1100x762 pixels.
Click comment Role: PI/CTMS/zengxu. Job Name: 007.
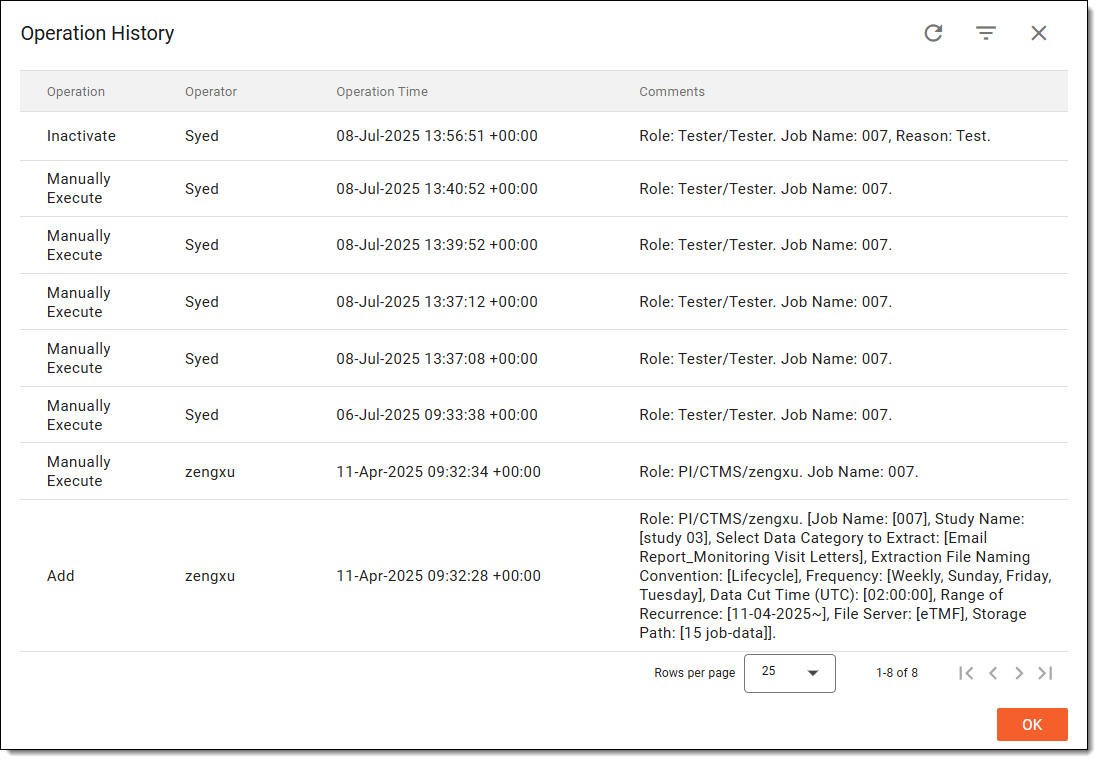point(779,472)
